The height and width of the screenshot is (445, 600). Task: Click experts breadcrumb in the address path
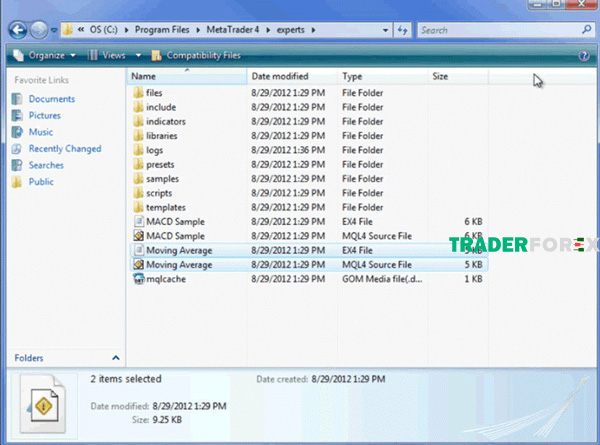click(x=290, y=30)
